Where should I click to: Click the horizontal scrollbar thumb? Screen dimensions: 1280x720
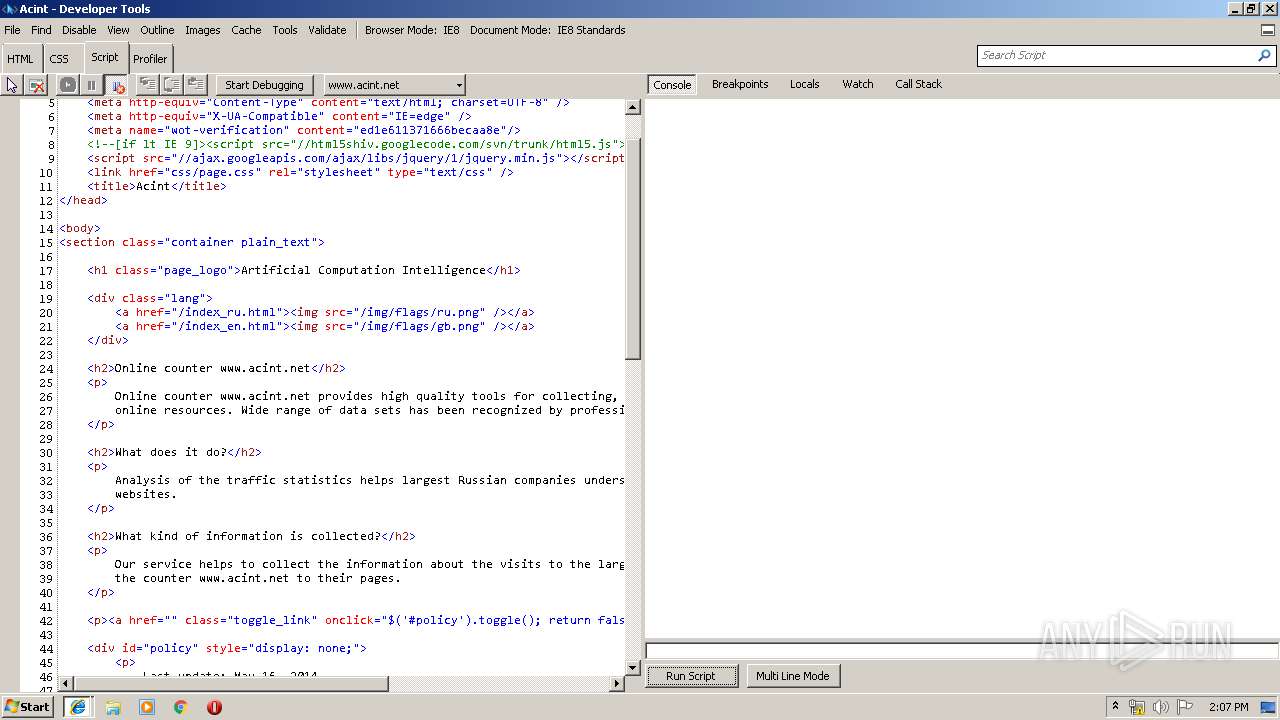click(x=231, y=684)
